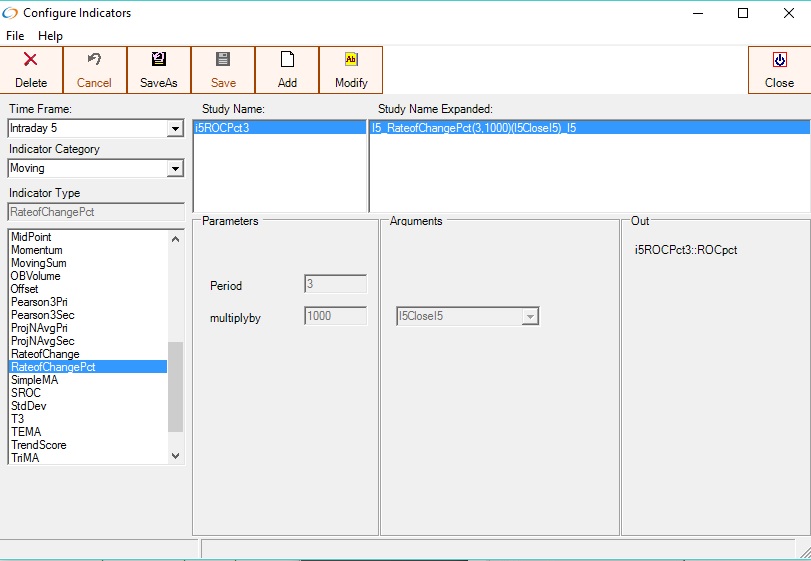Open the File menu
This screenshot has height=561, width=811.
[15, 36]
